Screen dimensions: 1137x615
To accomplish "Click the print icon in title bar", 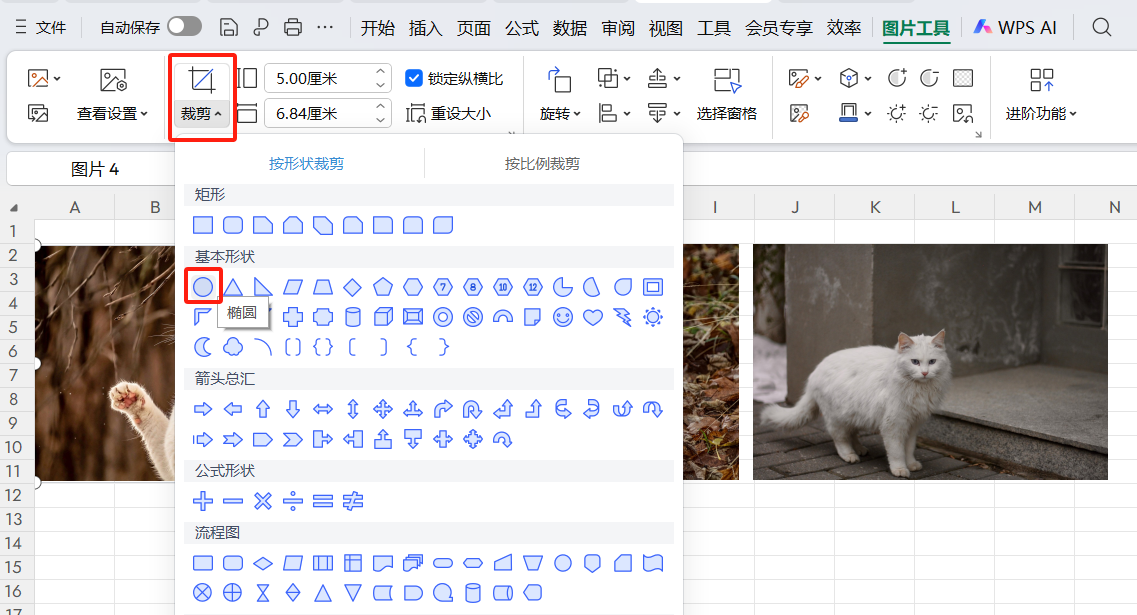I will coord(293,27).
